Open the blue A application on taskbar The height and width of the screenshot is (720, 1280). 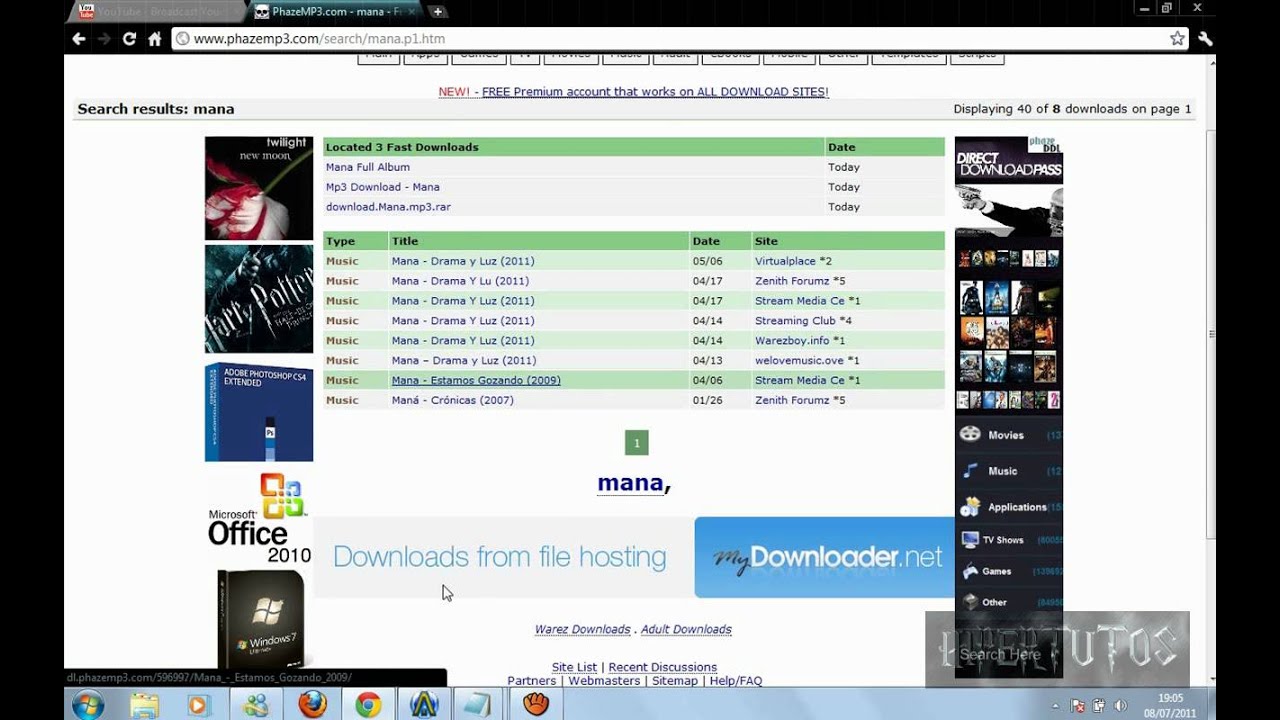[x=424, y=704]
